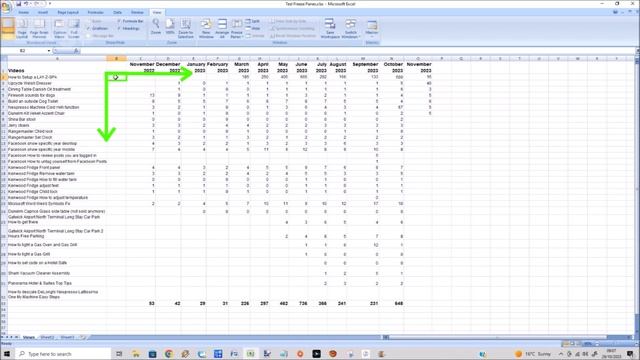Click the Name Box showing B2
640x360 pixels.
[24, 51]
